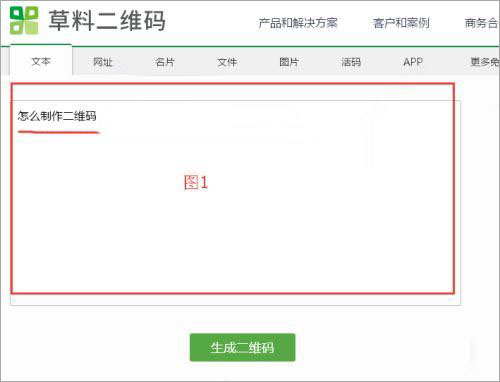Switch to the APP tab

(x=413, y=62)
